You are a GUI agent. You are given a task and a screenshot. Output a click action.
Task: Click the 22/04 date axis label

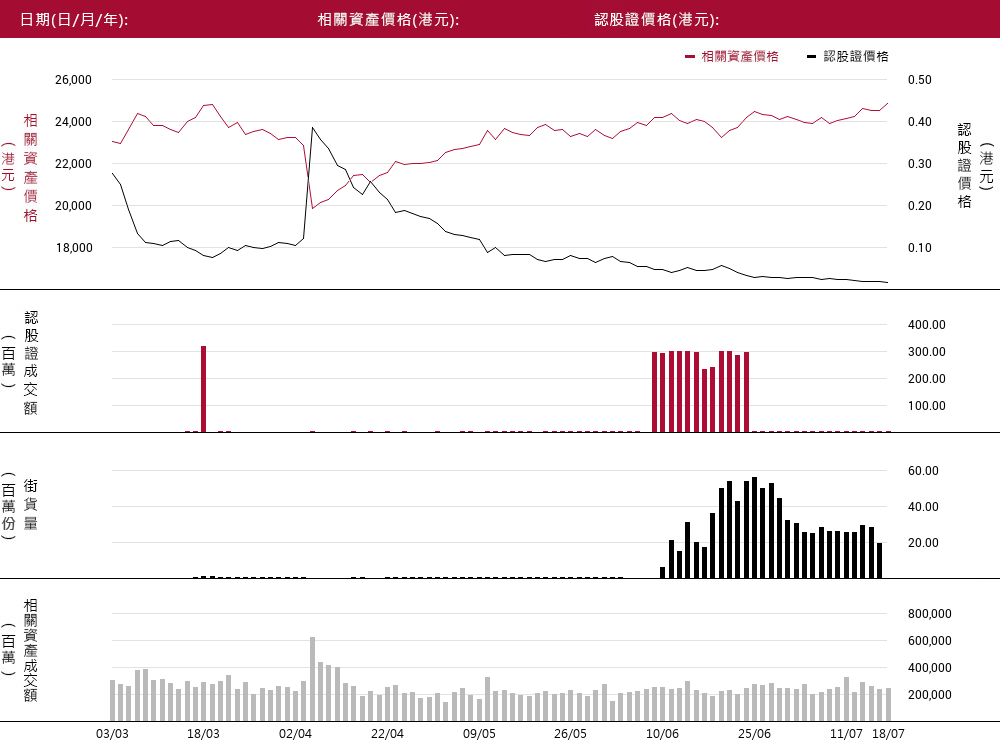click(387, 734)
